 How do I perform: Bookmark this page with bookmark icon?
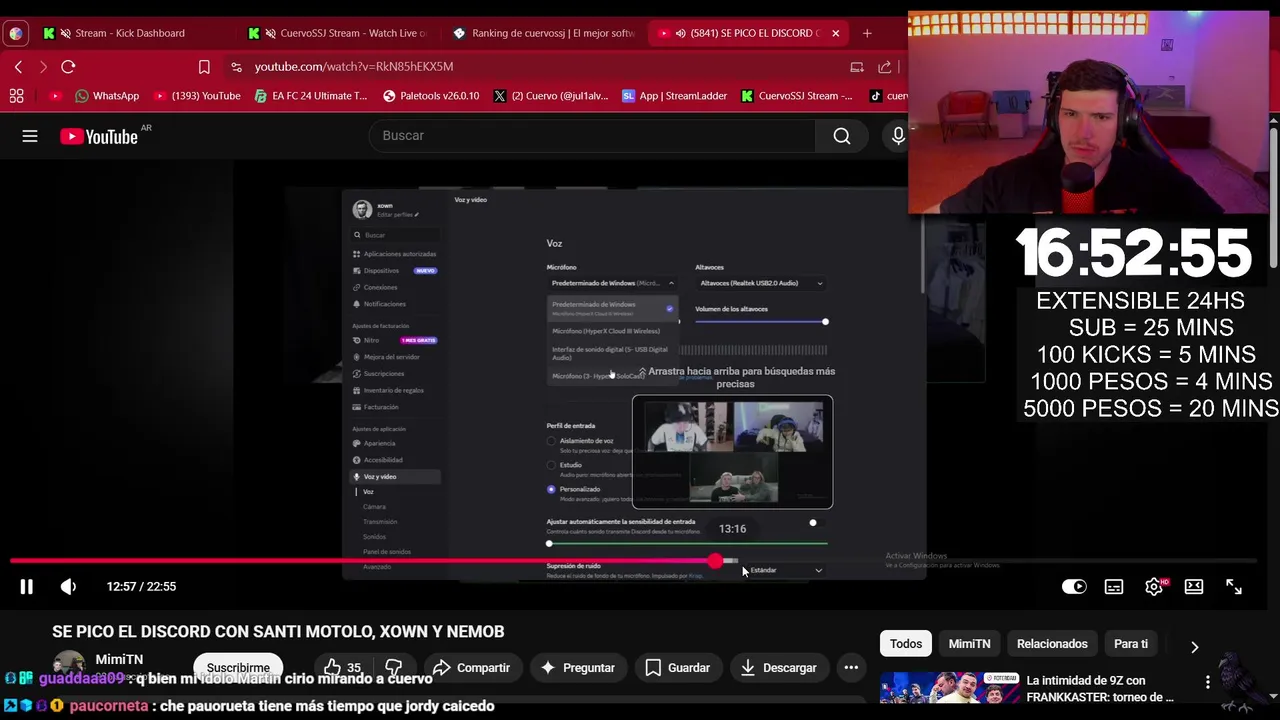(204, 67)
